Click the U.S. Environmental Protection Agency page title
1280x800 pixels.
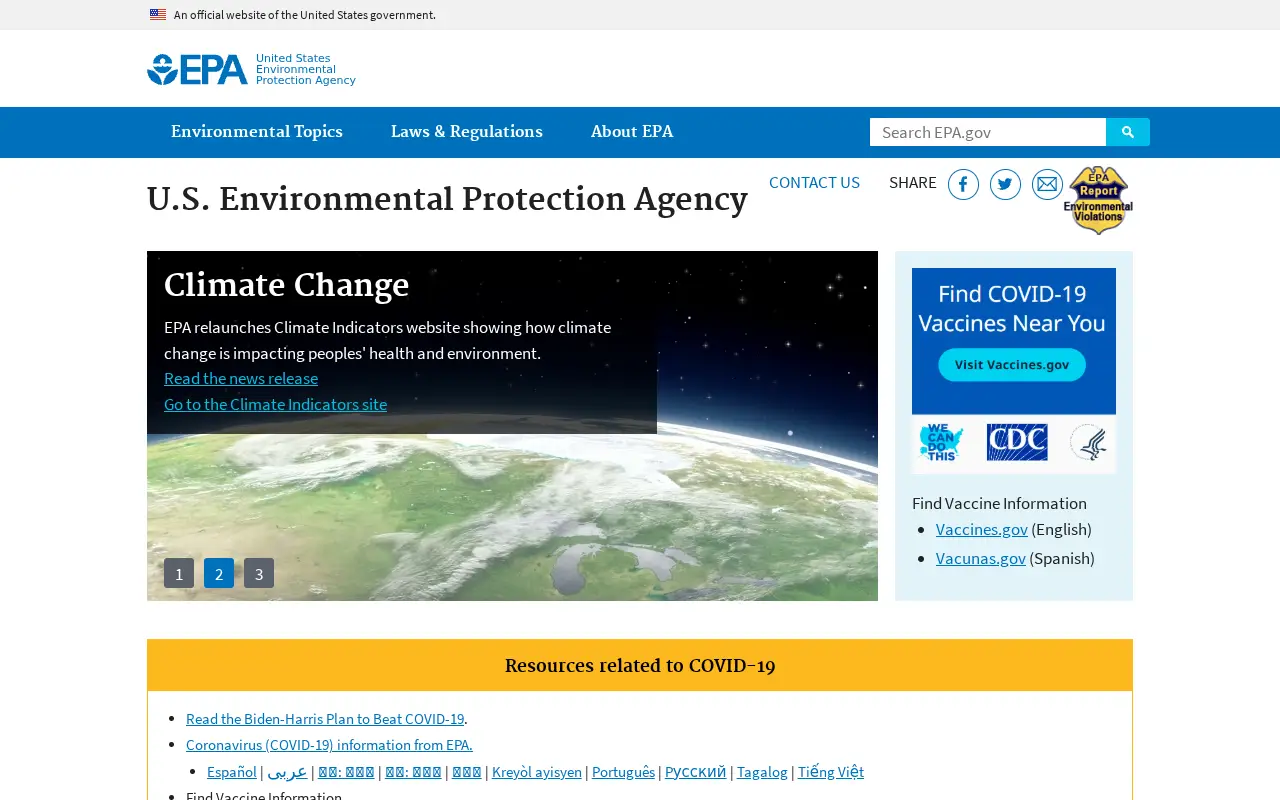(x=447, y=201)
